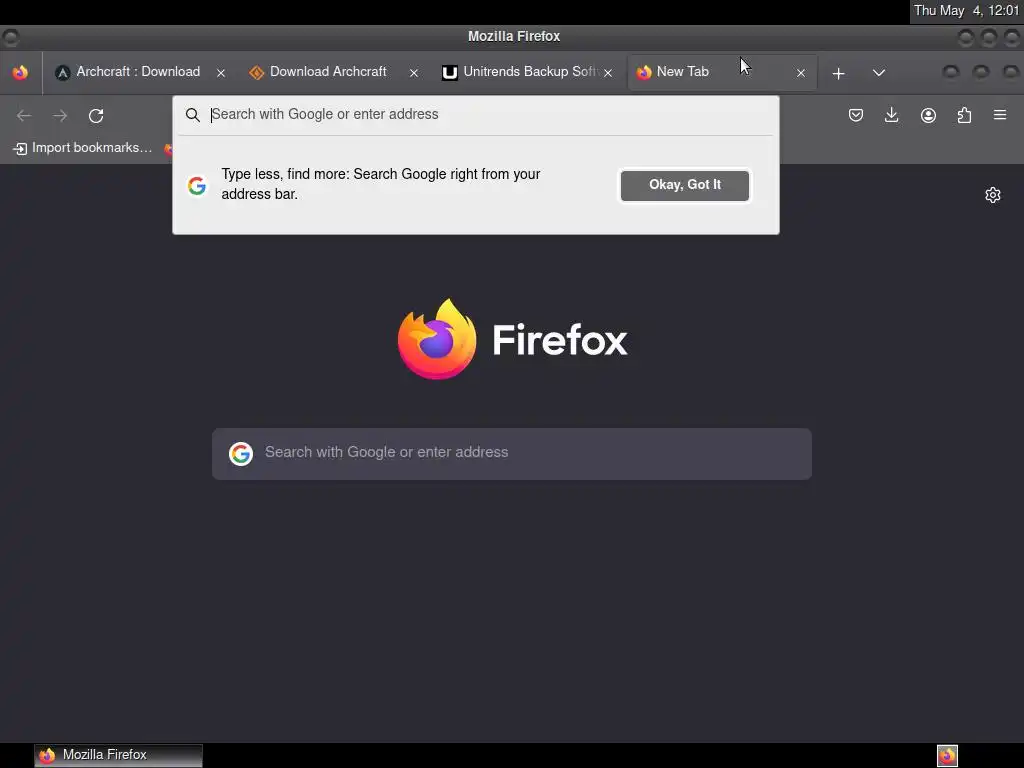Switch to Archcraft : Download tab
The height and width of the screenshot is (768, 1024).
(137, 72)
